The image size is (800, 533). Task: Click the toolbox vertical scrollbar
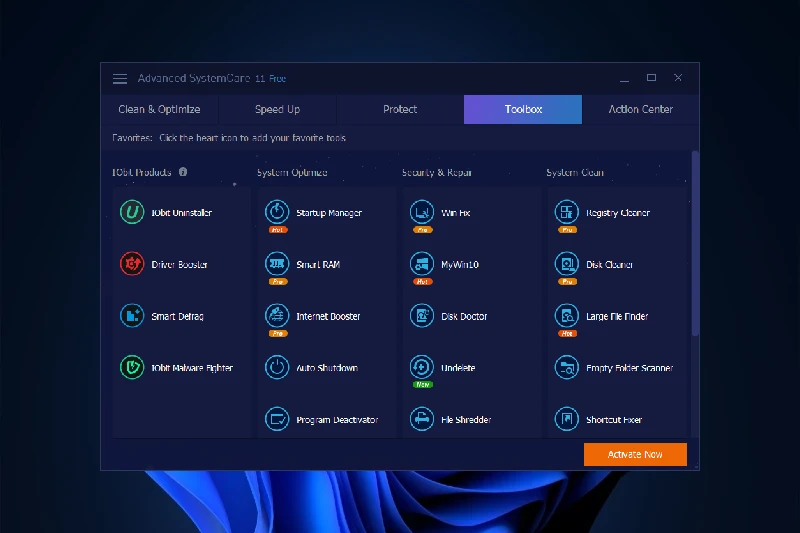coord(695,243)
